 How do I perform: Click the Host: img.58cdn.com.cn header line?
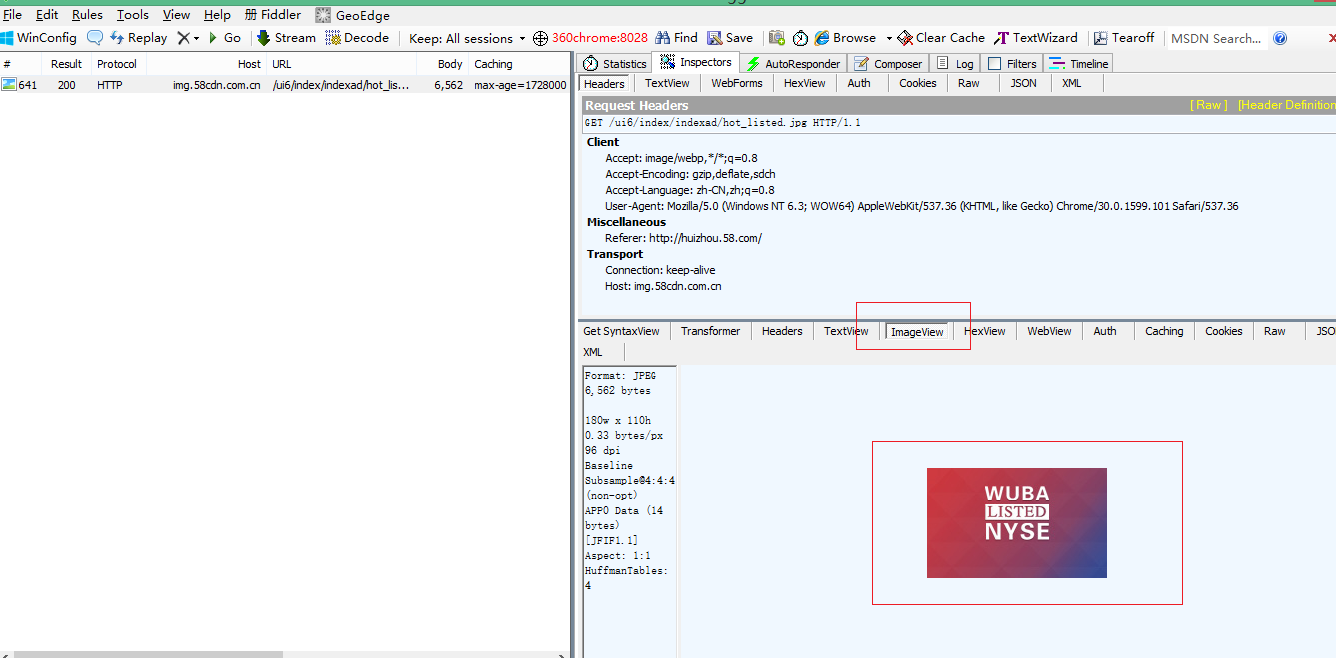click(x=663, y=286)
